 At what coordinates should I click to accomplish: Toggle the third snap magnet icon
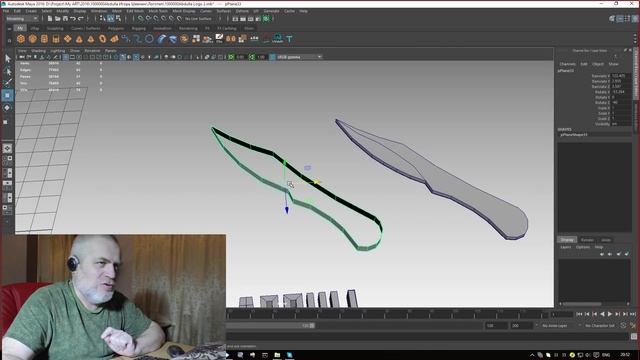point(156,19)
